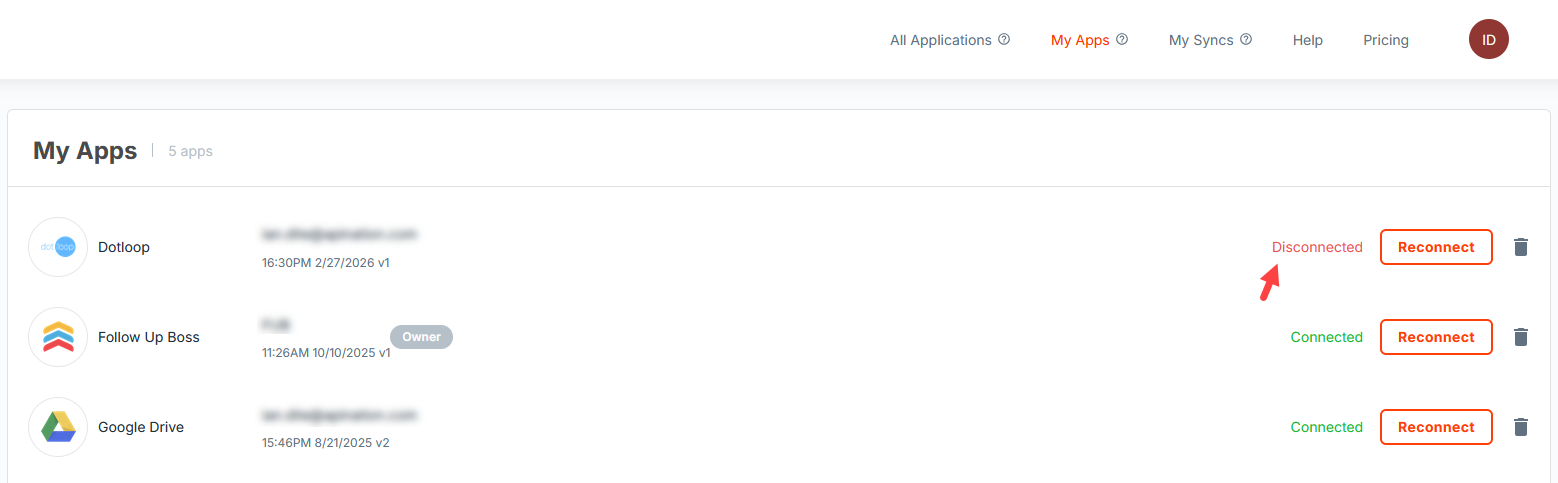Open the All Applications tab

[940, 40]
